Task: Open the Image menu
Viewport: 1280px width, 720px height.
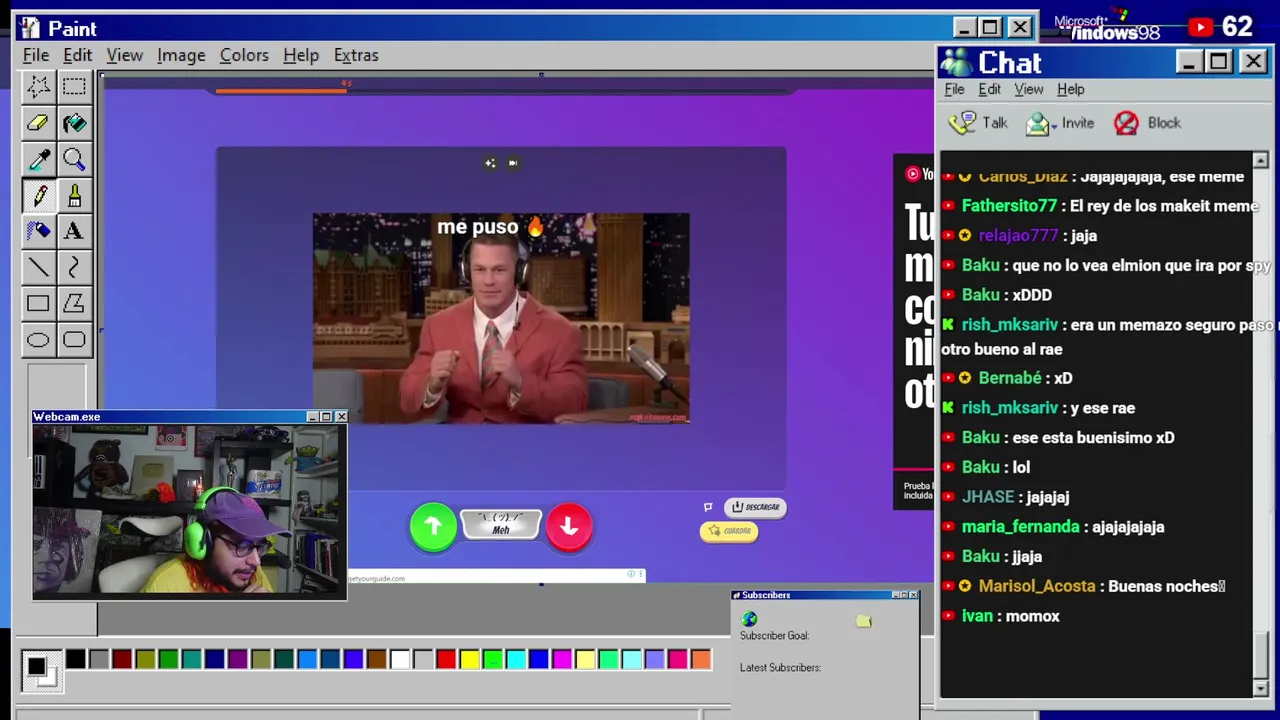Action: click(x=181, y=55)
